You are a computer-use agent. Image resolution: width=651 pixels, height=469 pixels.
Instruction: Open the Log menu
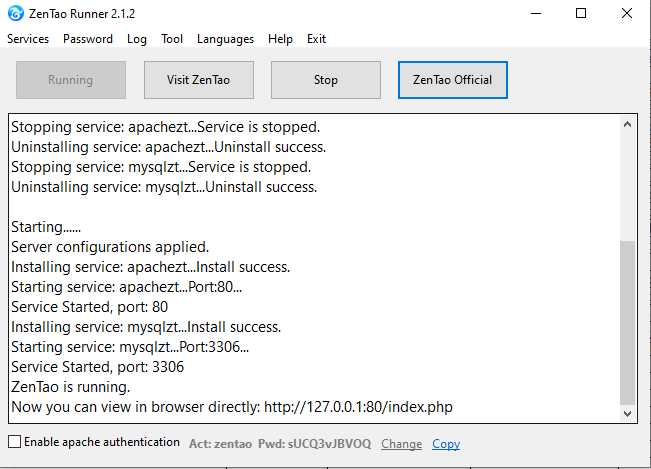point(137,39)
